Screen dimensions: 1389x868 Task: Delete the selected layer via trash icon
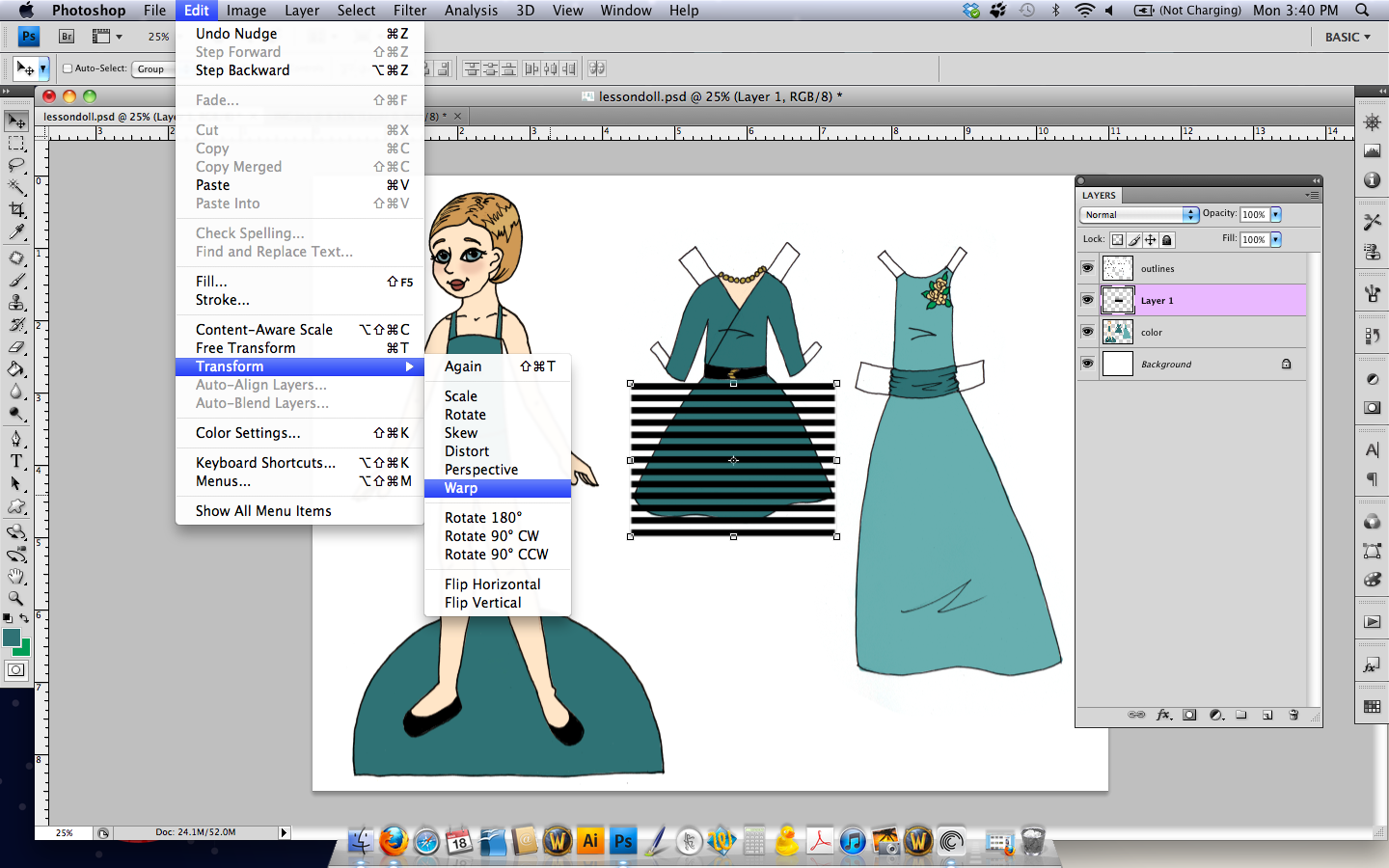pos(1294,715)
